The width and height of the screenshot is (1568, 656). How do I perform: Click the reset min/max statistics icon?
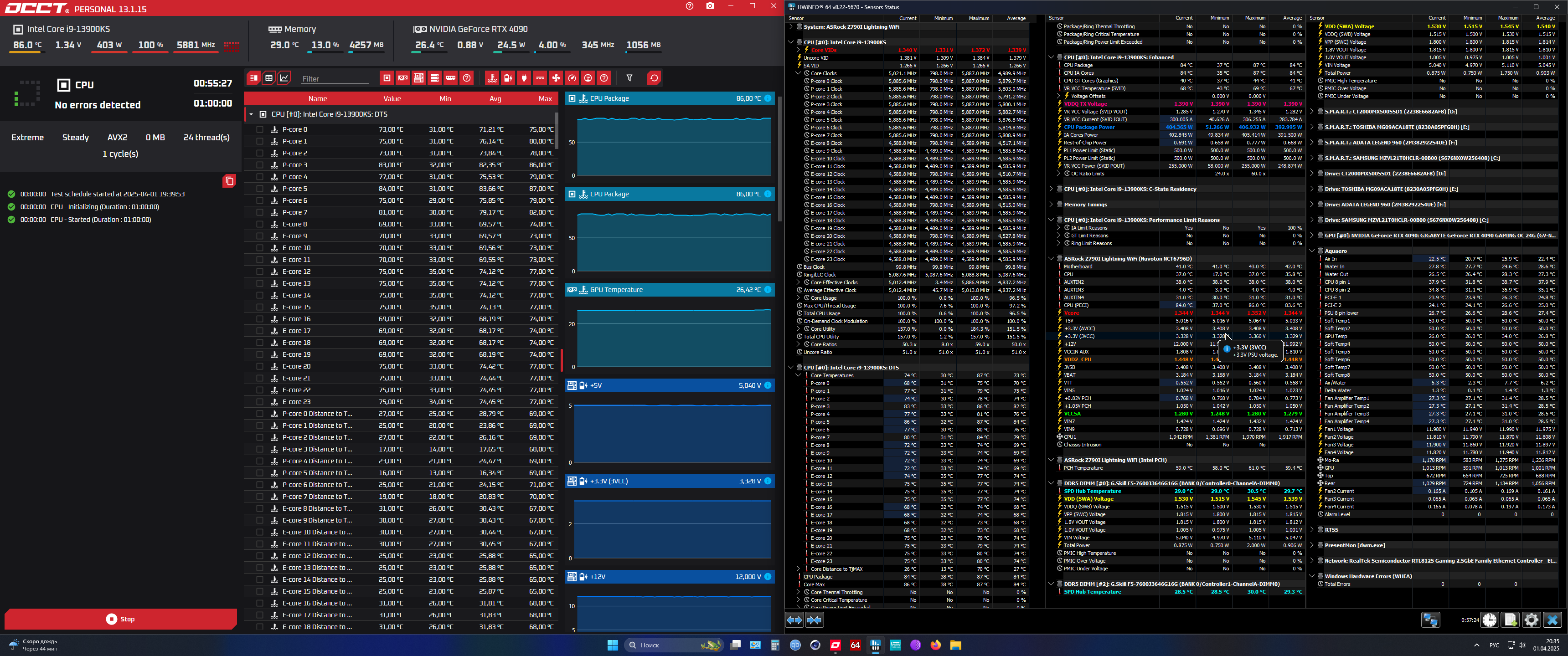click(654, 78)
